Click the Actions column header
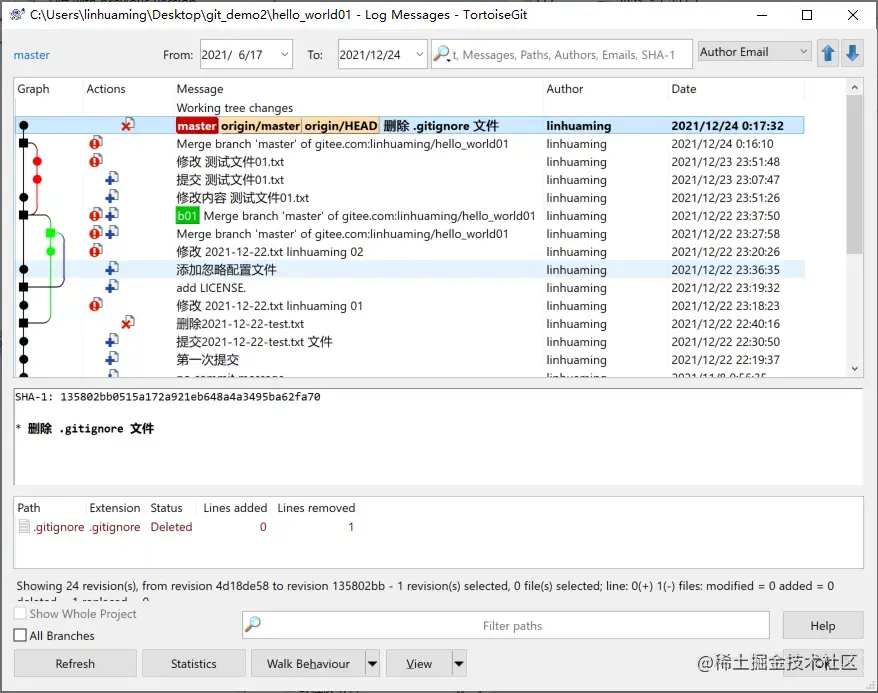The height and width of the screenshot is (693, 878). point(128,89)
